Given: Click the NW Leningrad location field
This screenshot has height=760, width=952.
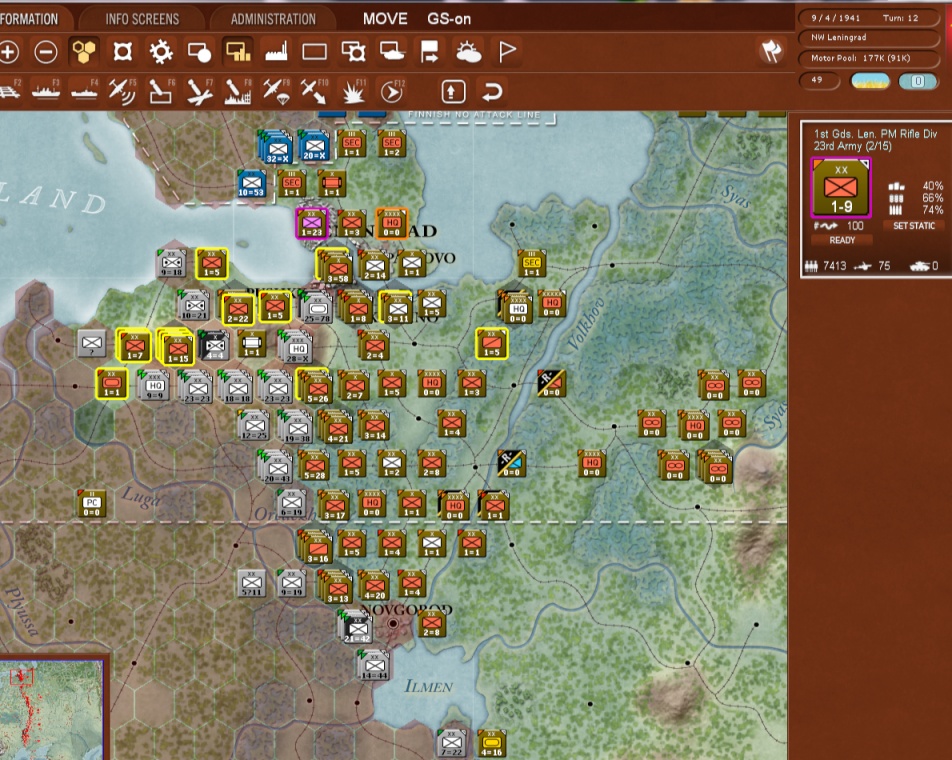Looking at the screenshot, I should click(x=869, y=38).
